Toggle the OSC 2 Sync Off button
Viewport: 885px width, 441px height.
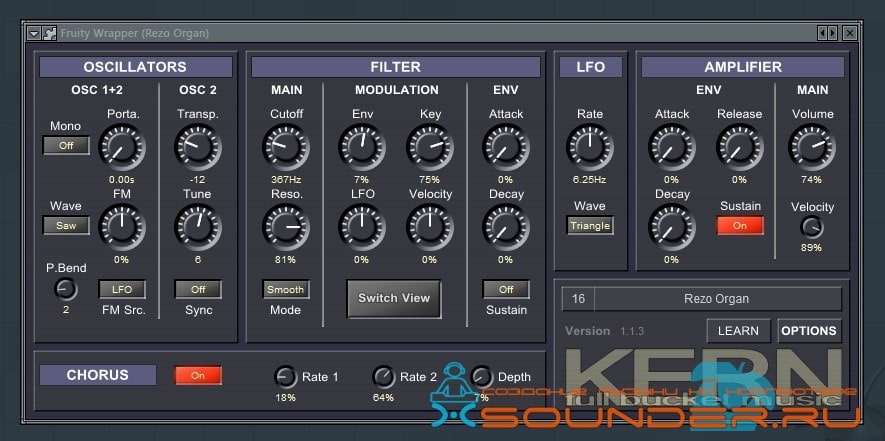(198, 289)
